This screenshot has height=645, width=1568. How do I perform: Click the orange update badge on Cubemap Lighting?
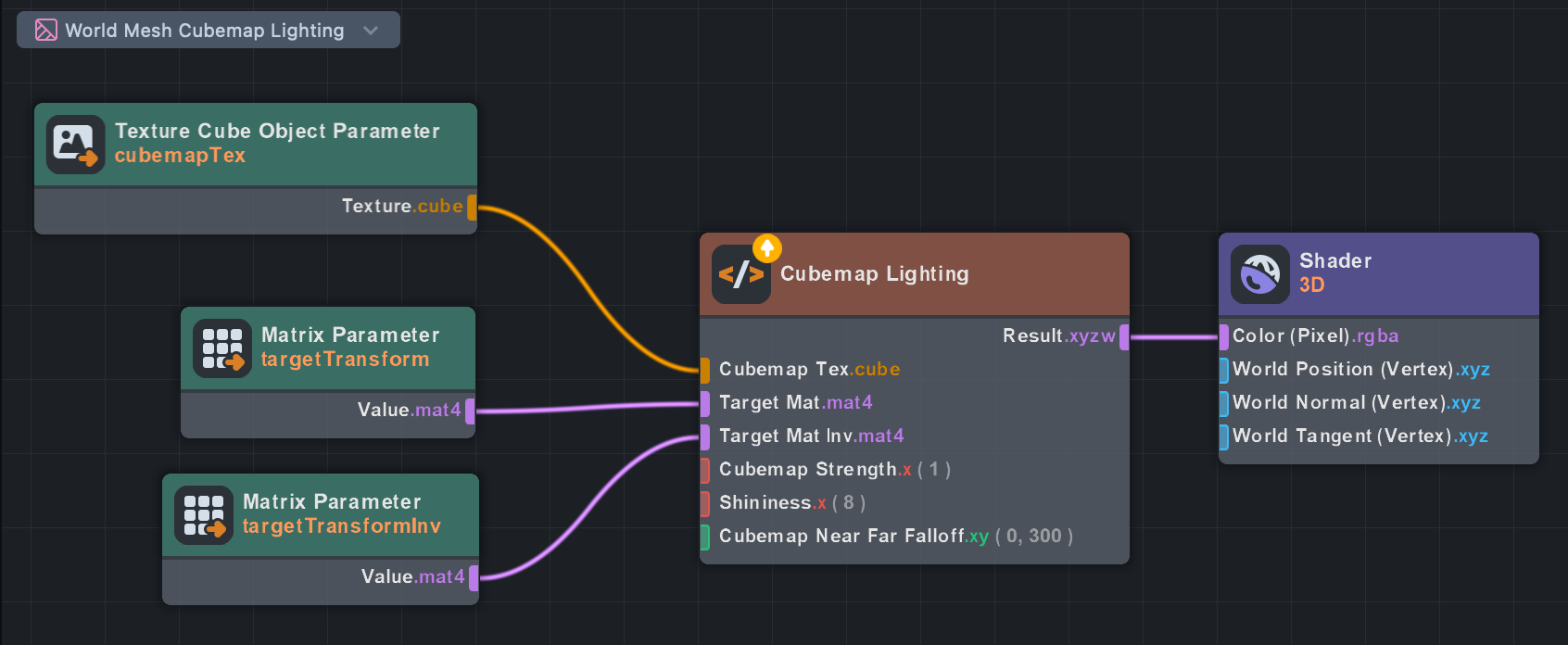point(767,247)
